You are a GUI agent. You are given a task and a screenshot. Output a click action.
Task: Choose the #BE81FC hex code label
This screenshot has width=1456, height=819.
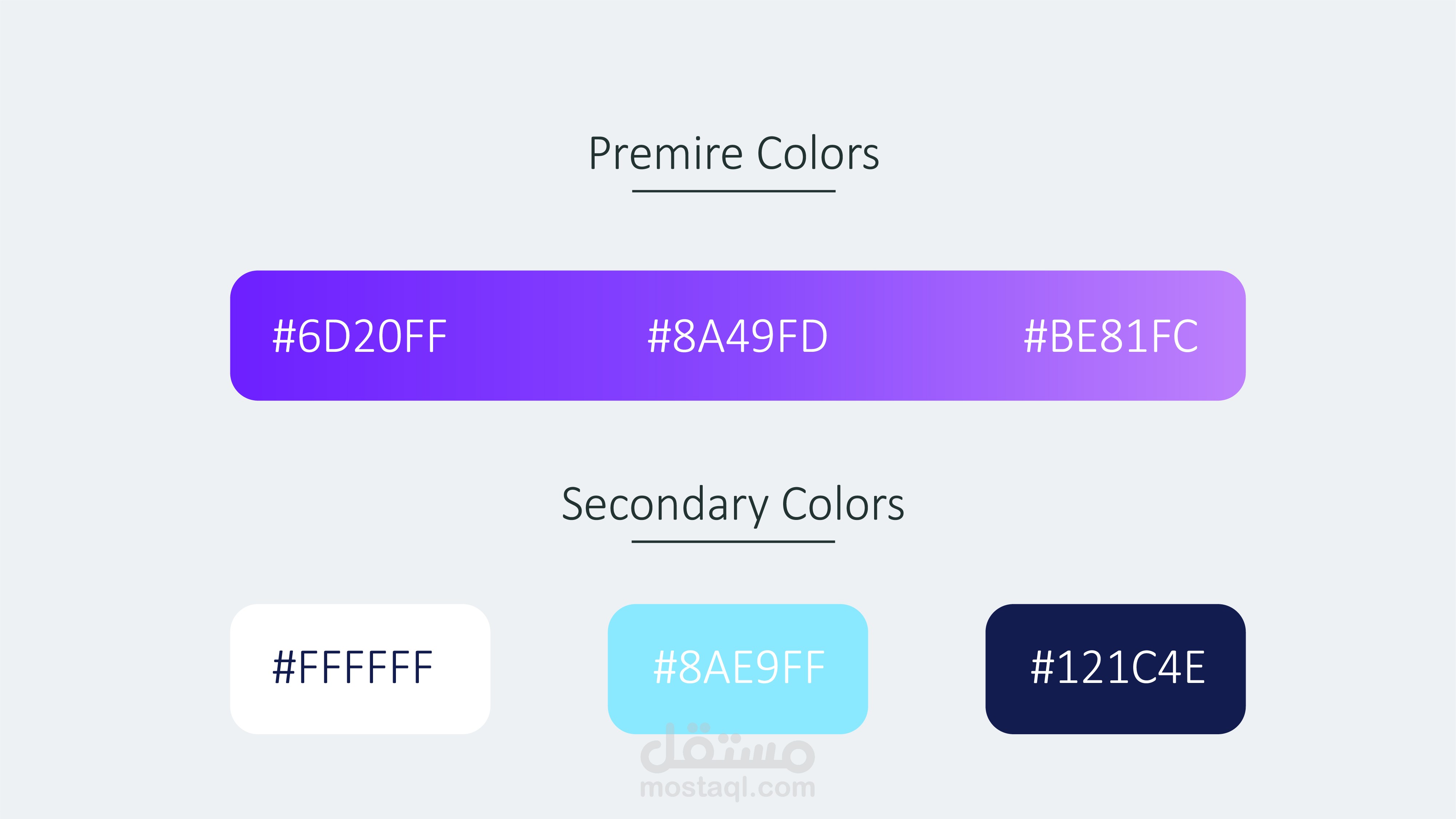click(x=1111, y=336)
